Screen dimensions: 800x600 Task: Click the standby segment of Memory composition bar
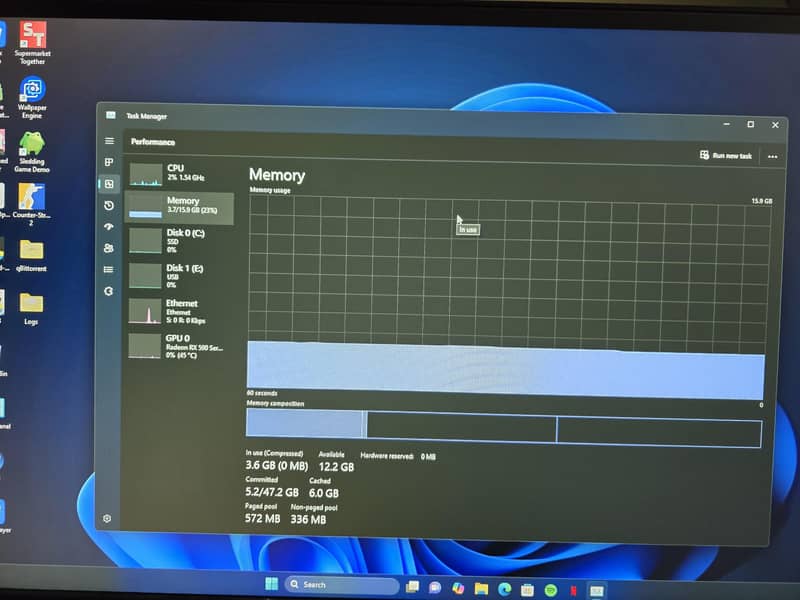click(461, 427)
